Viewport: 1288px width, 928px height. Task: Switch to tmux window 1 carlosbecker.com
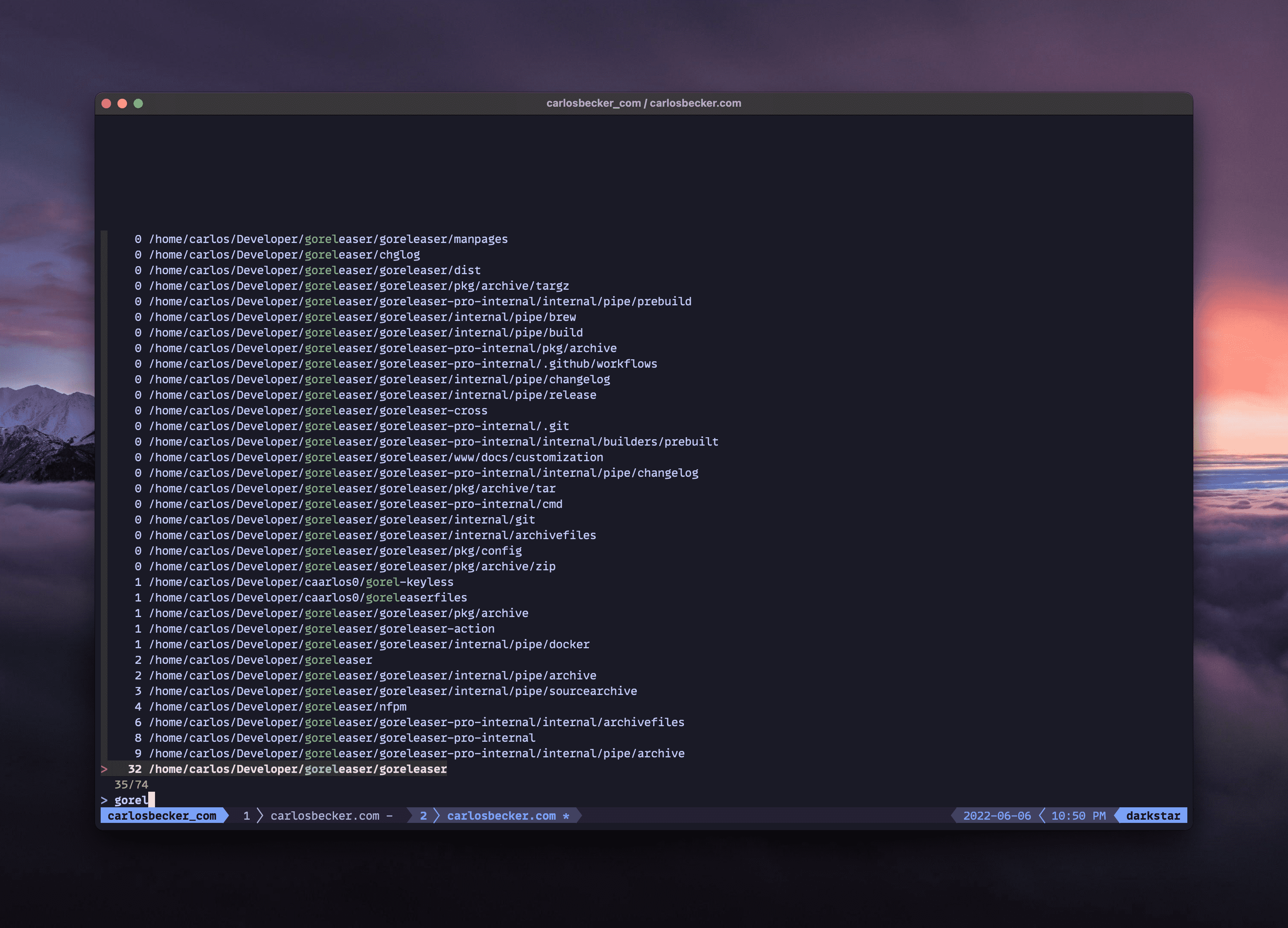(326, 815)
